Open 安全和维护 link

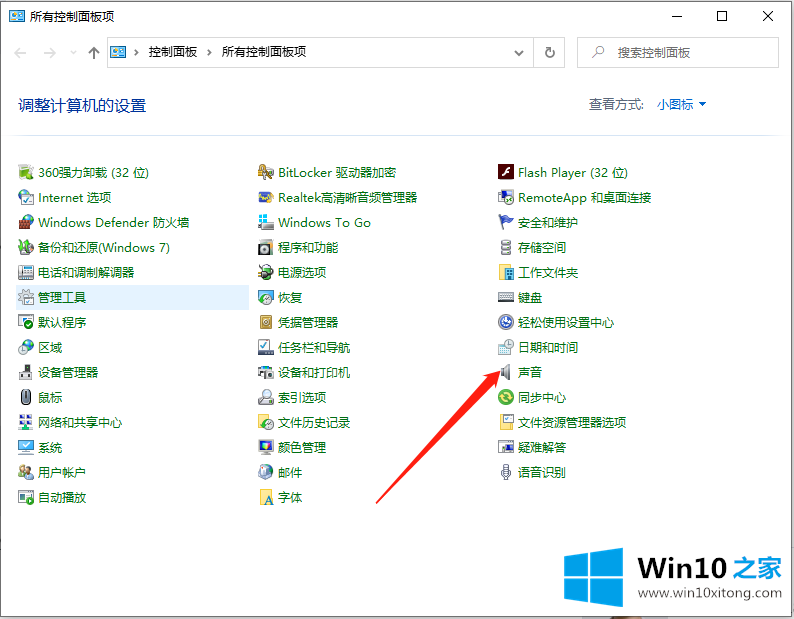coord(548,222)
